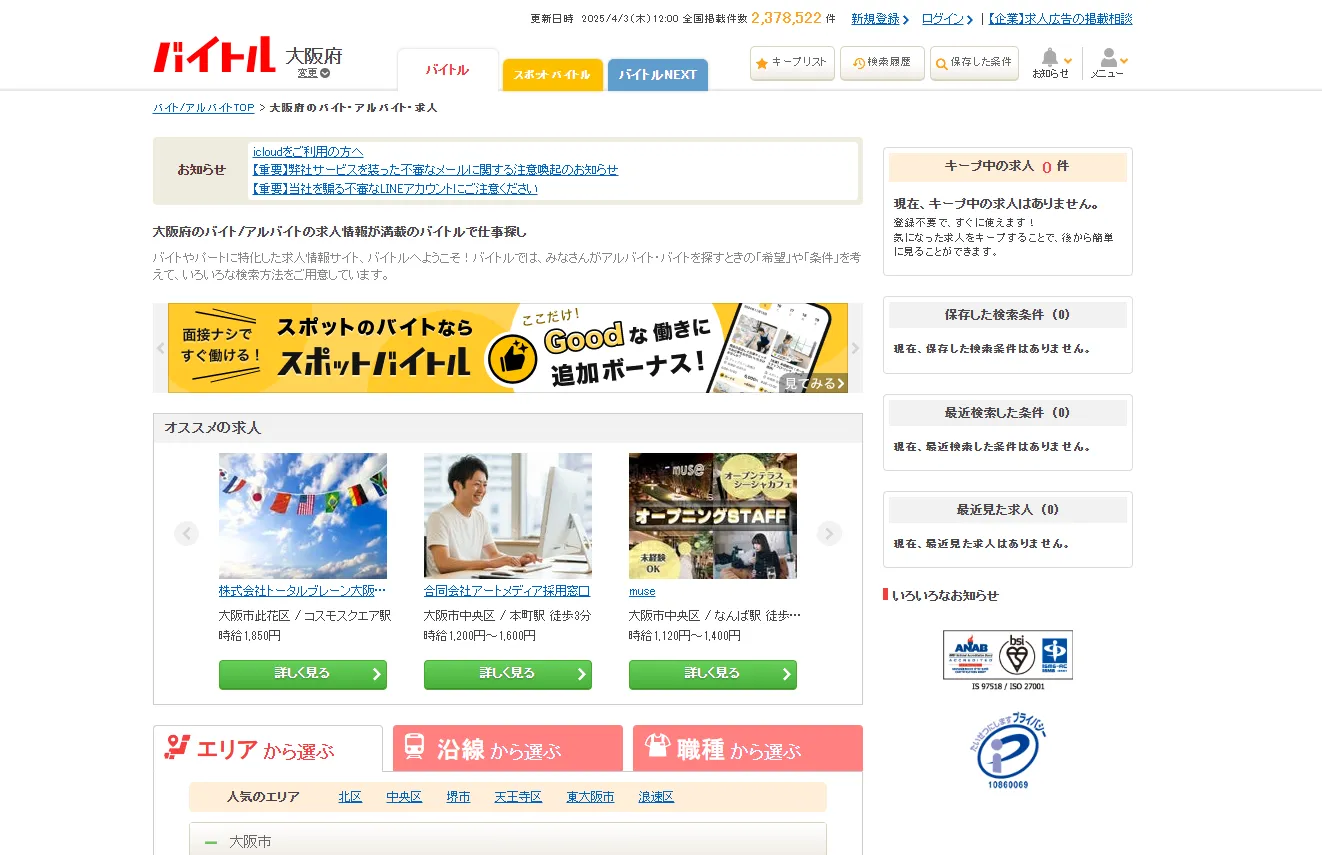1322x855 pixels.
Task: Select the バイトル tab
Action: coord(447,70)
